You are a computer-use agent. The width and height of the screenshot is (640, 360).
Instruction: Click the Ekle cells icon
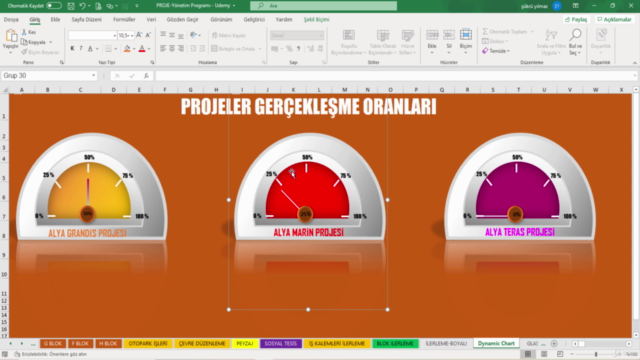coord(432,36)
